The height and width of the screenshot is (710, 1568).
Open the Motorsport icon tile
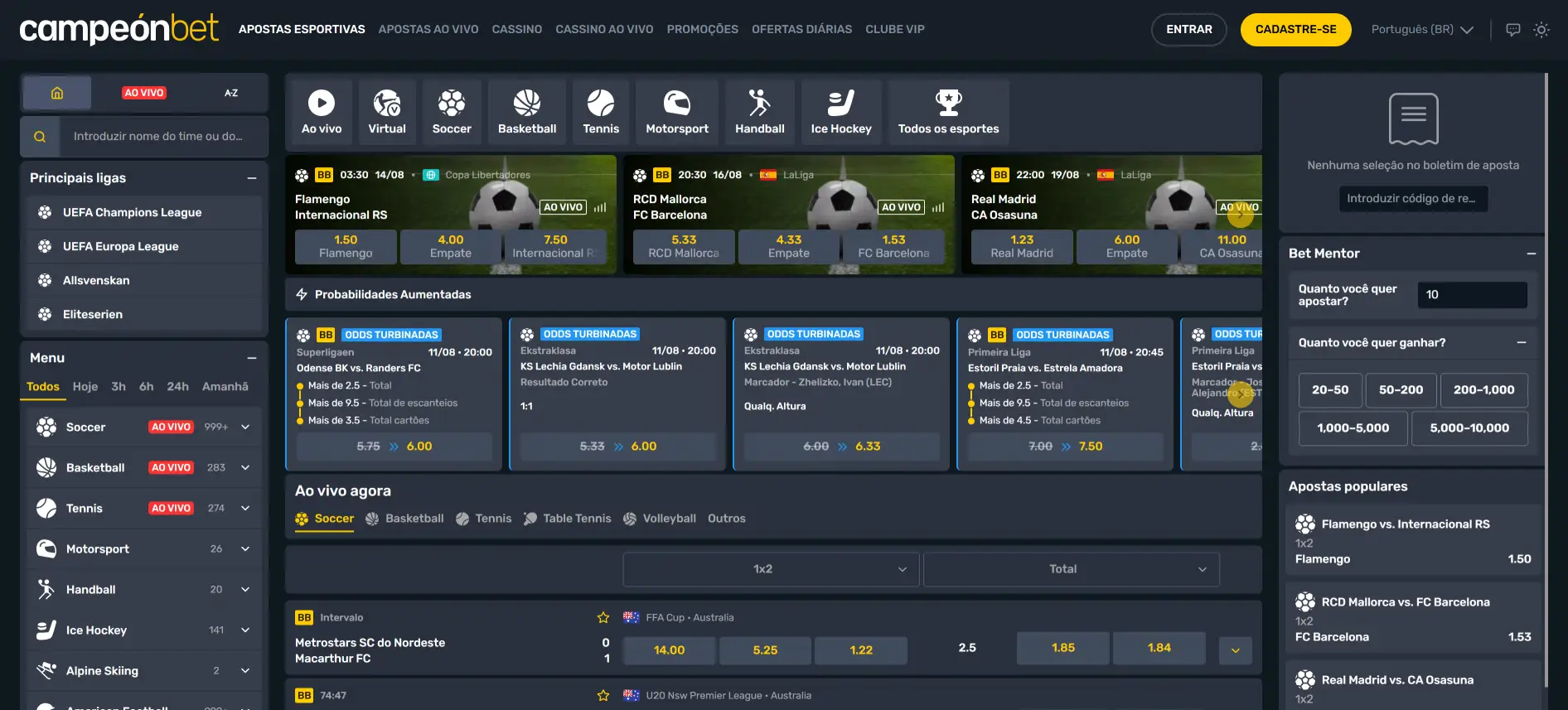pos(677,112)
